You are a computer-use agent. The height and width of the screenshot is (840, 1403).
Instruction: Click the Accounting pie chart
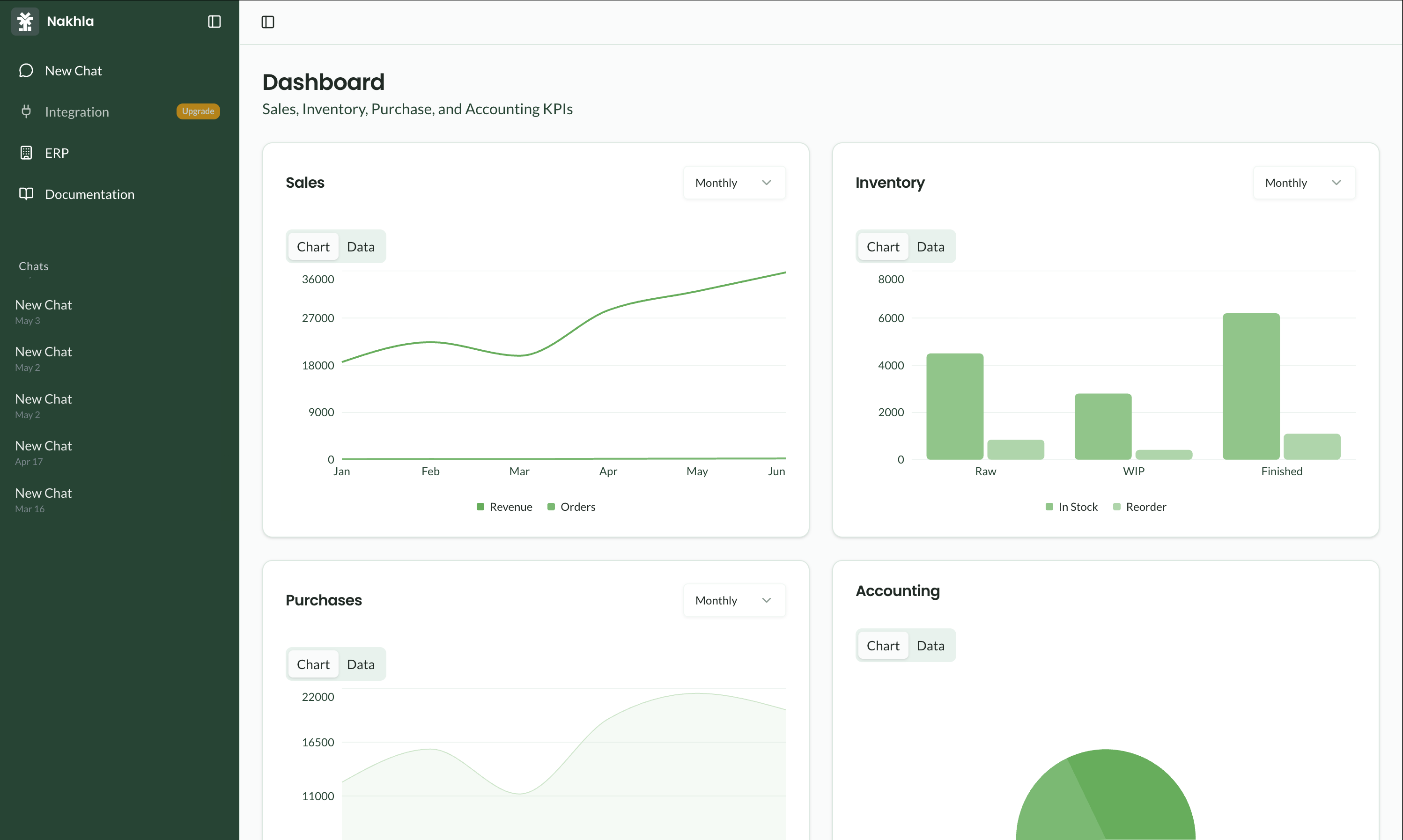[x=1105, y=795]
